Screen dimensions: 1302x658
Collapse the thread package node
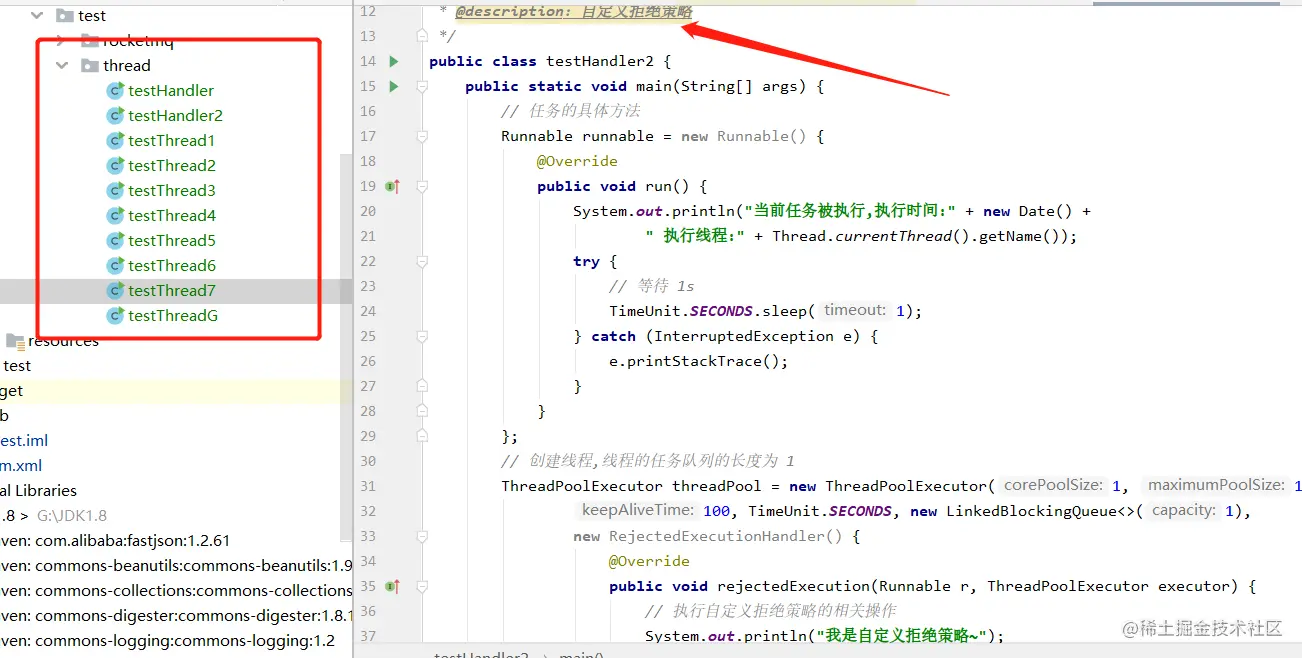click(x=62, y=65)
